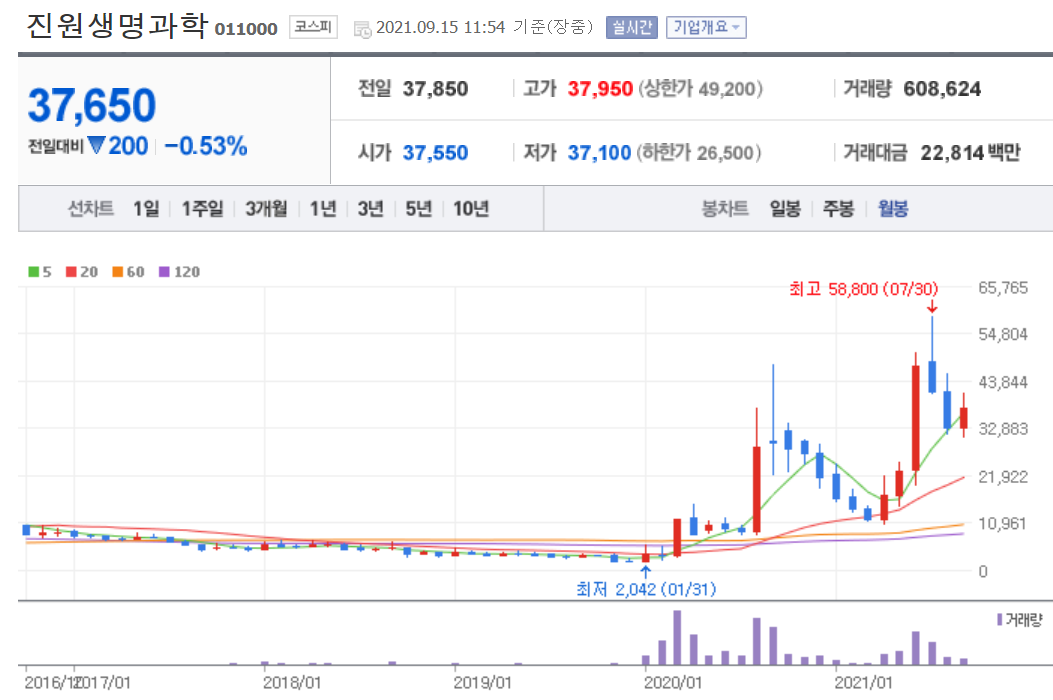The image size is (1053, 700).
Task: Click the 코스피 market badge
Action: point(313,27)
